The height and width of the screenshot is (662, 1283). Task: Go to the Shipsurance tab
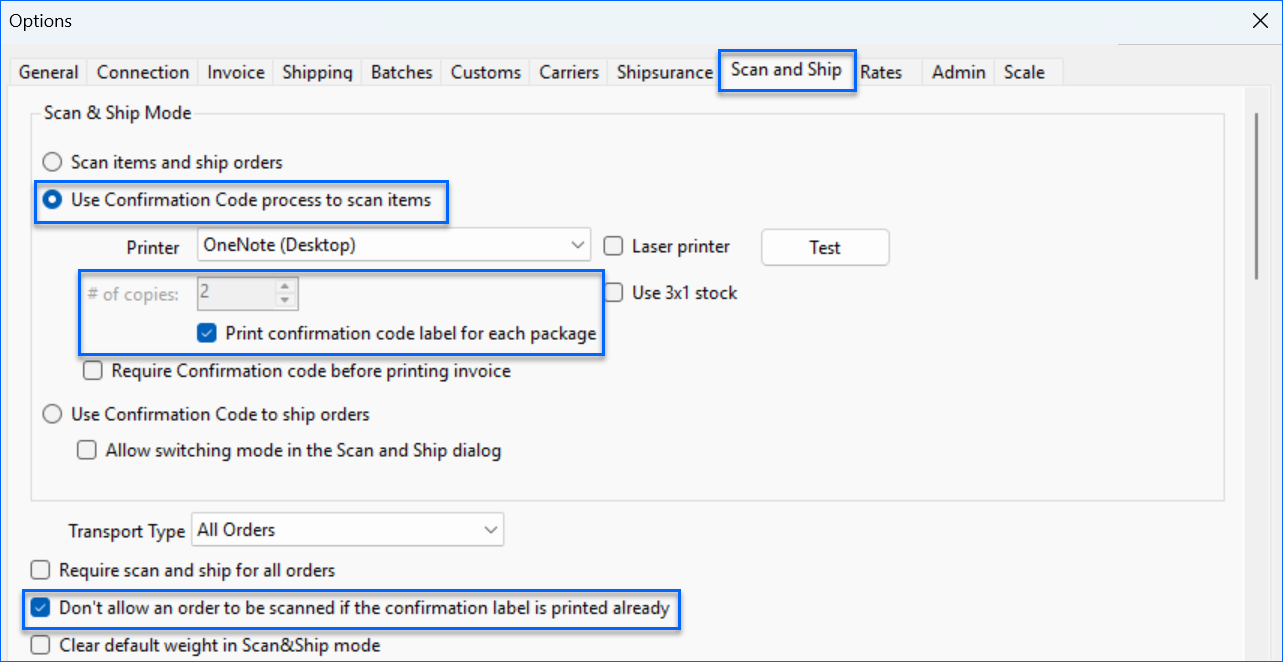pos(664,72)
